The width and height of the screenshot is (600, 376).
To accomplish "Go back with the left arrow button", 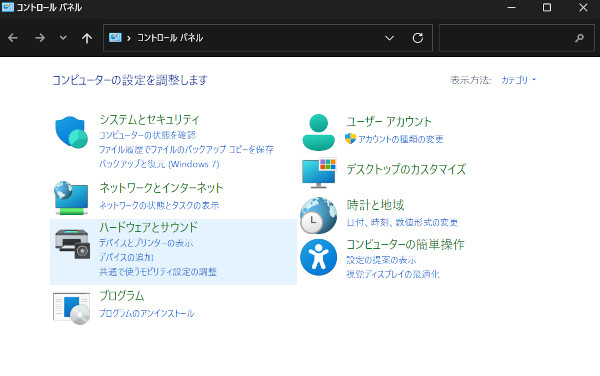I will point(13,38).
